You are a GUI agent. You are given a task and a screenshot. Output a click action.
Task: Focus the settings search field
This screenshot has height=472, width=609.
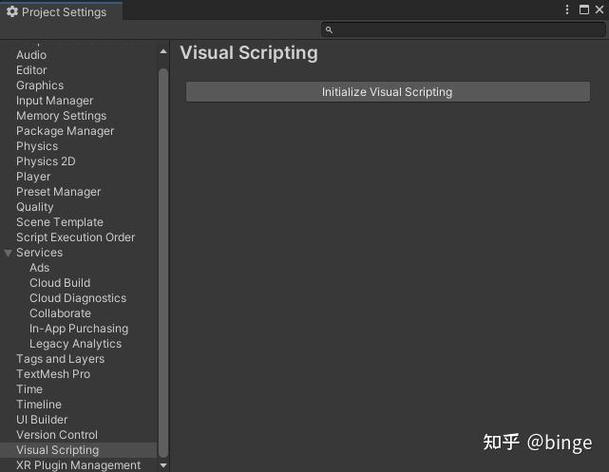[463, 30]
